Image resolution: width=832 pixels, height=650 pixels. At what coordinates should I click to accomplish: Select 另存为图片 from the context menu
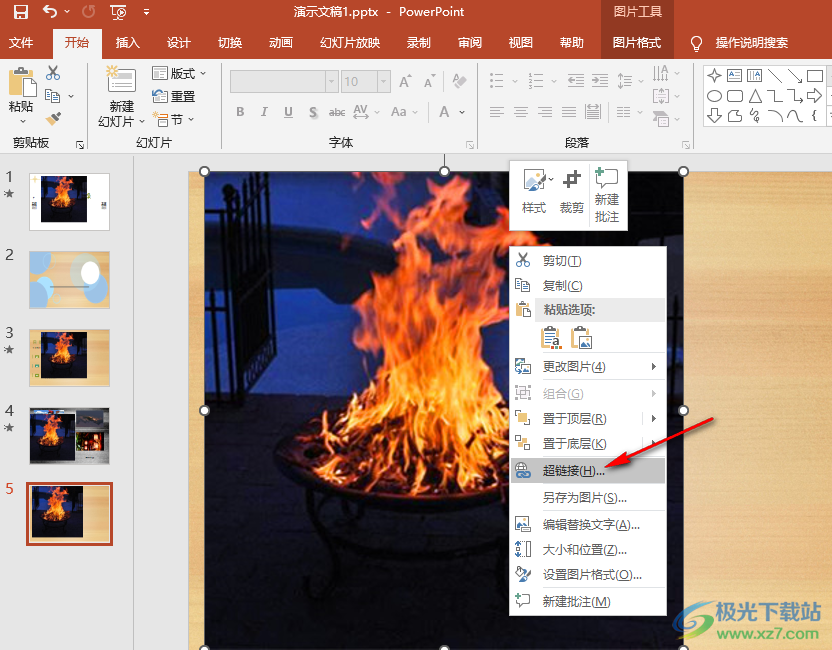584,497
